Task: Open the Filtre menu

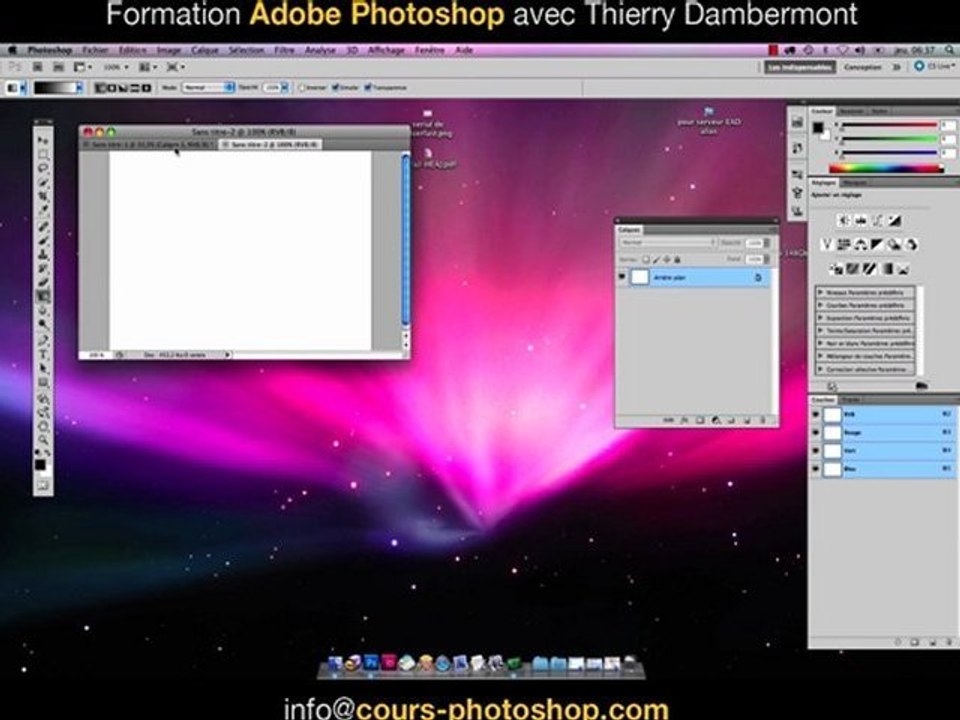Action: click(x=284, y=50)
